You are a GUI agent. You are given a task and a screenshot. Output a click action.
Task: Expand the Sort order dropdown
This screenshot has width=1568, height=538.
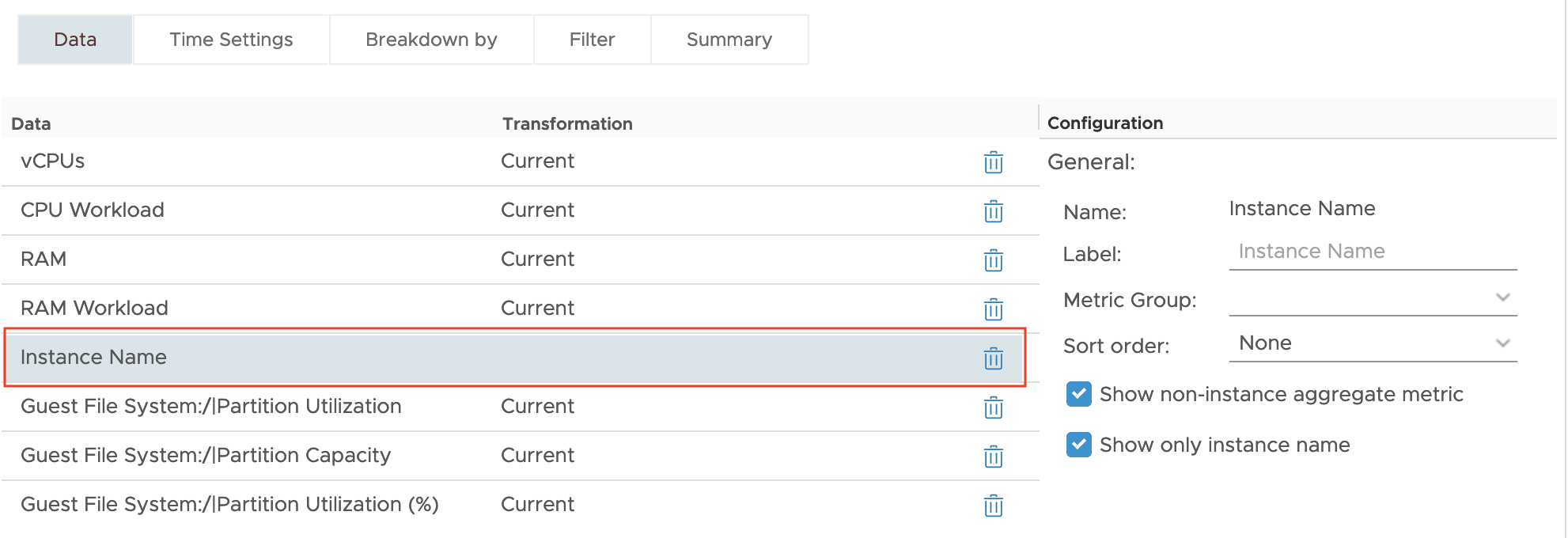(x=1373, y=343)
